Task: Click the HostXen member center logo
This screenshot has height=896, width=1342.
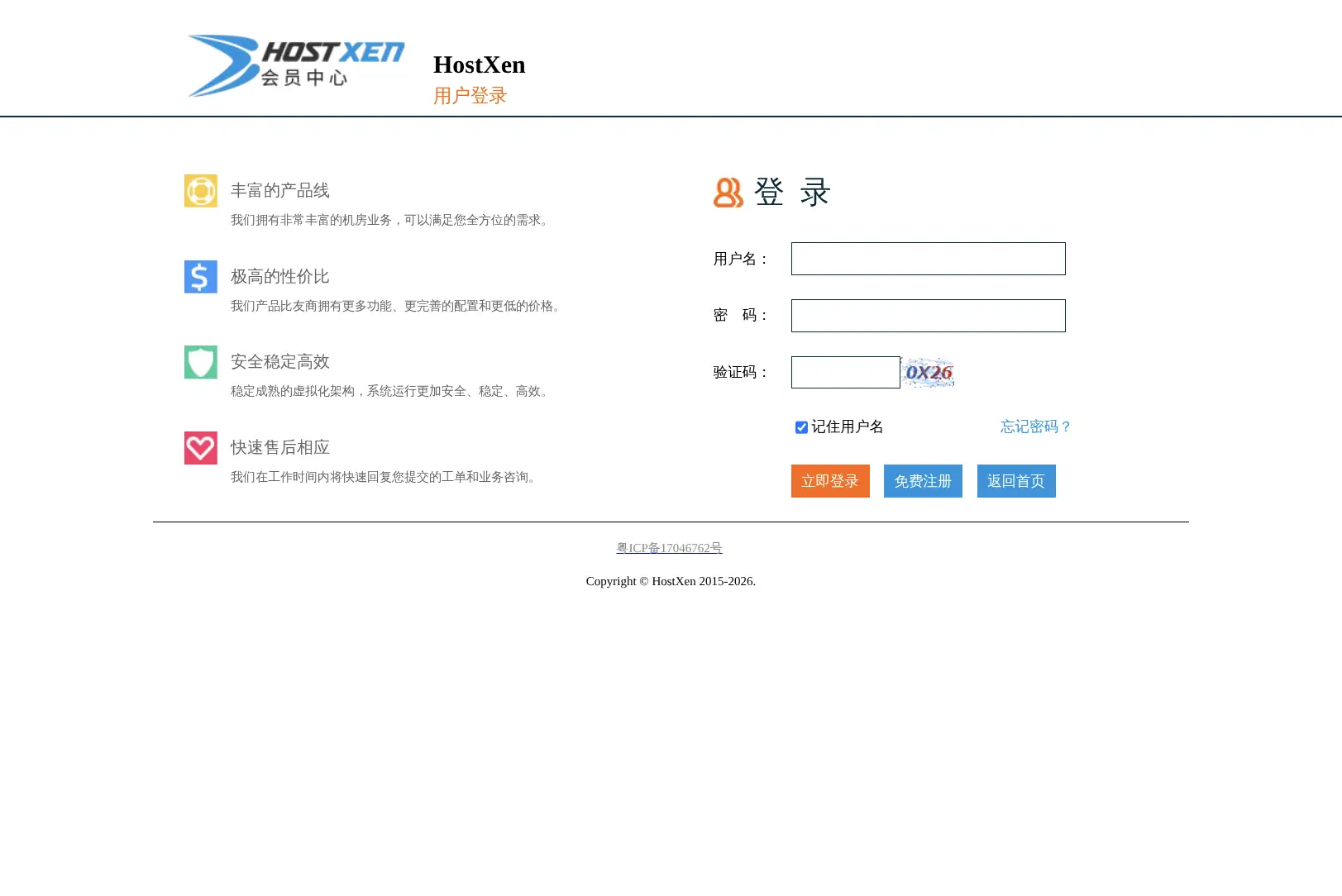Action: 296,66
